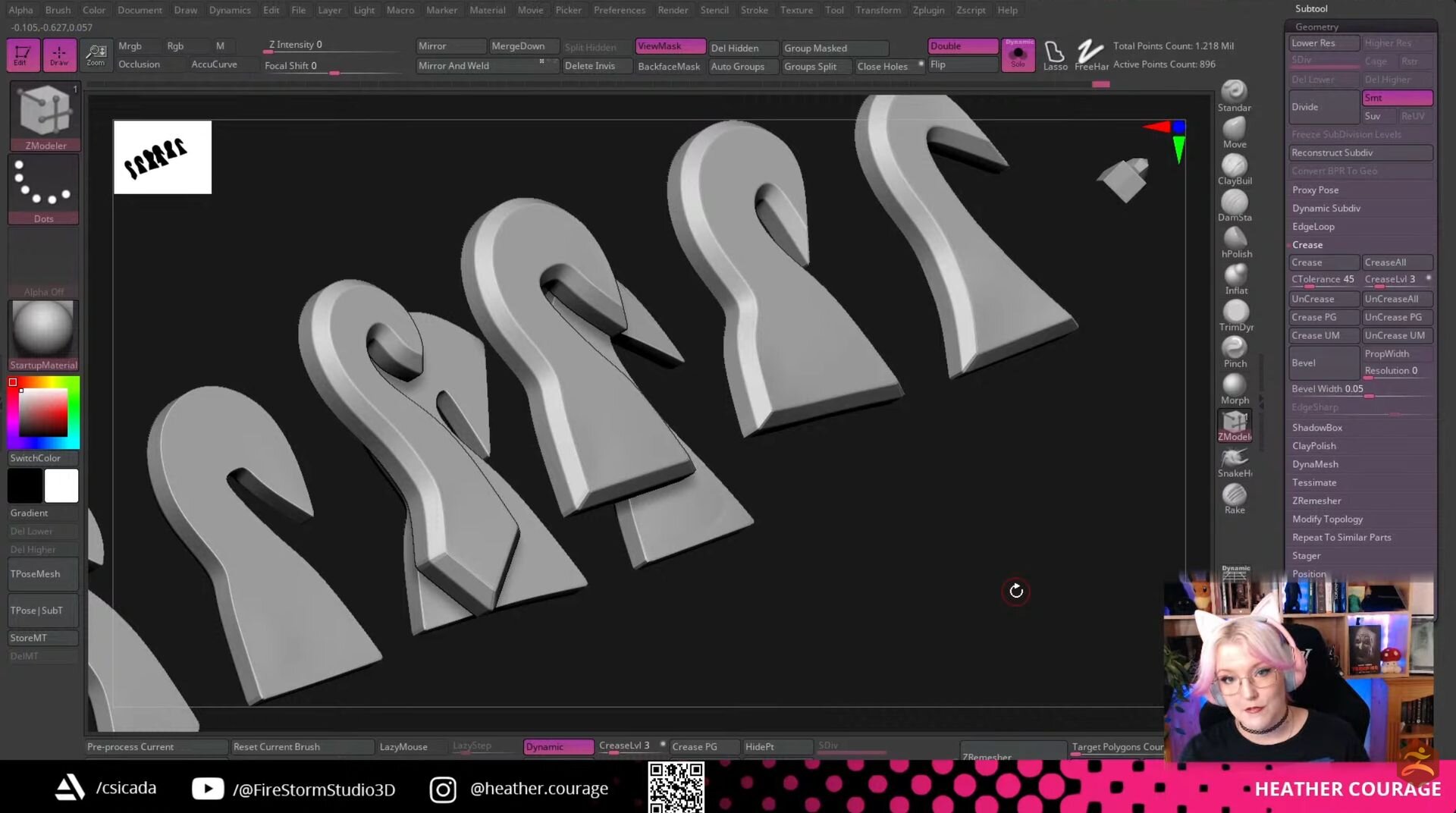Pick the Inflate brush
This screenshot has width=1456, height=813.
coord(1235,278)
